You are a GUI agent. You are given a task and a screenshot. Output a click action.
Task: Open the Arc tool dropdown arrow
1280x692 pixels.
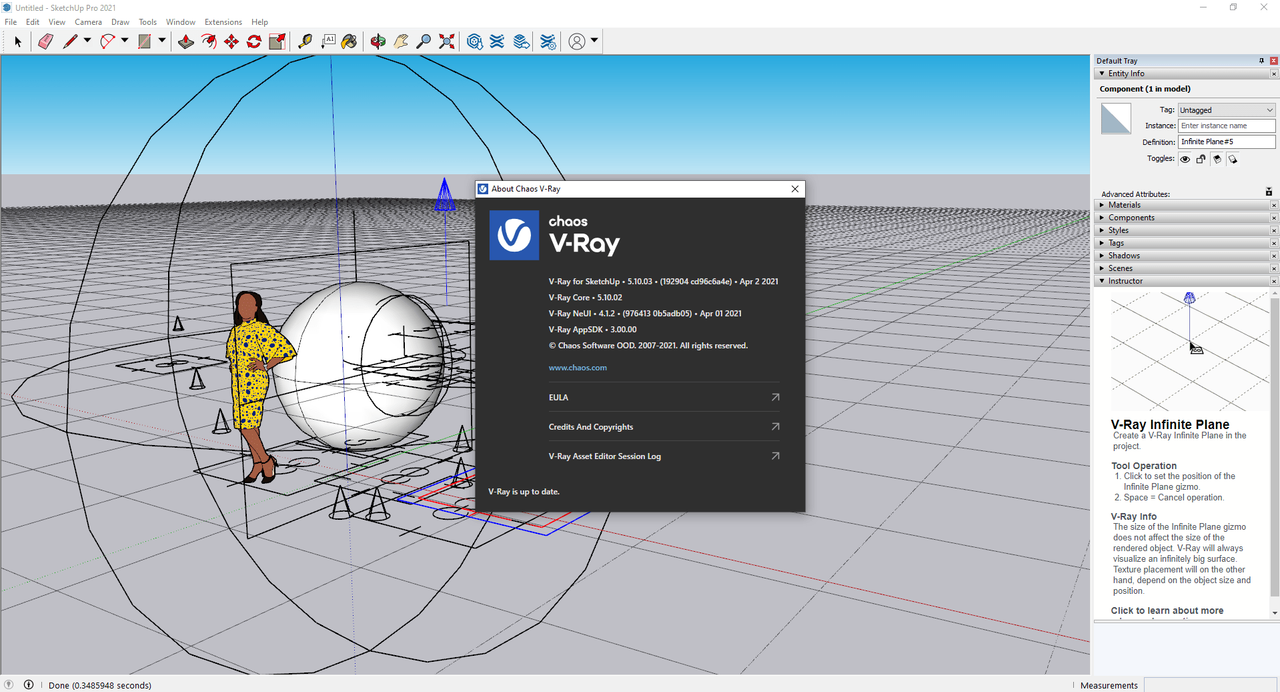tap(124, 41)
